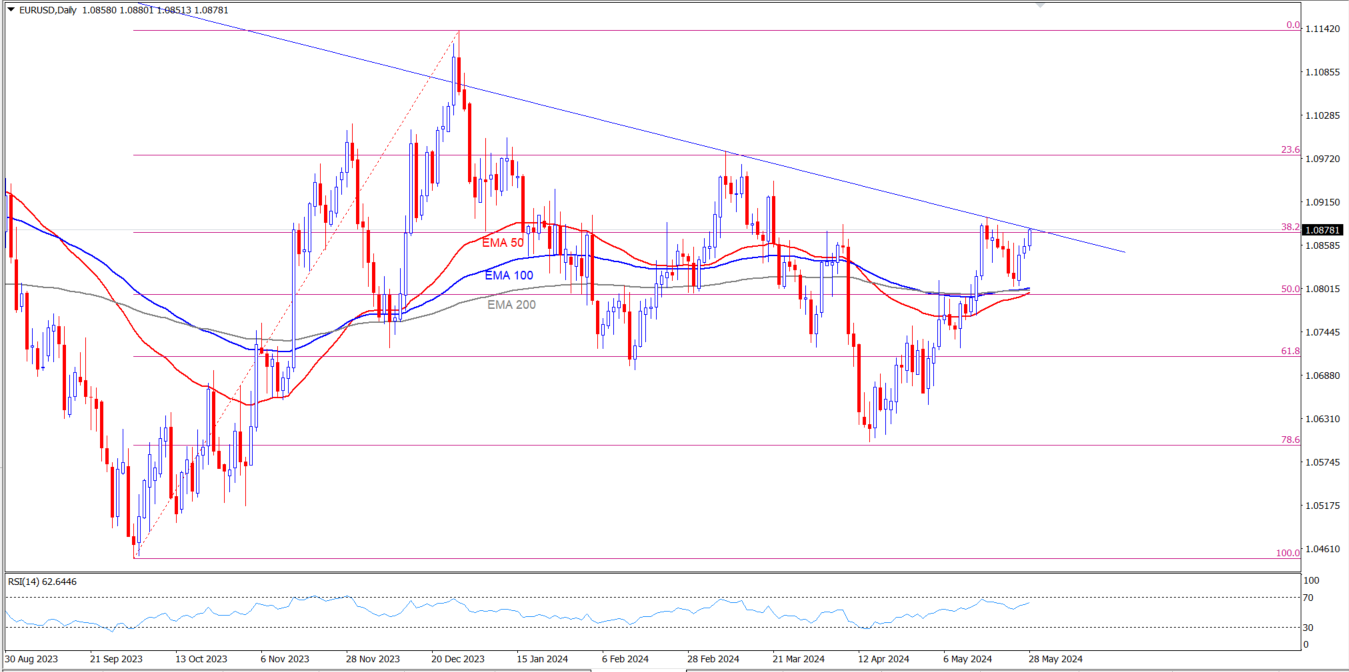Click the Fibonacci 78.6 level label
Image resolution: width=1349 pixels, height=672 pixels.
(1290, 440)
